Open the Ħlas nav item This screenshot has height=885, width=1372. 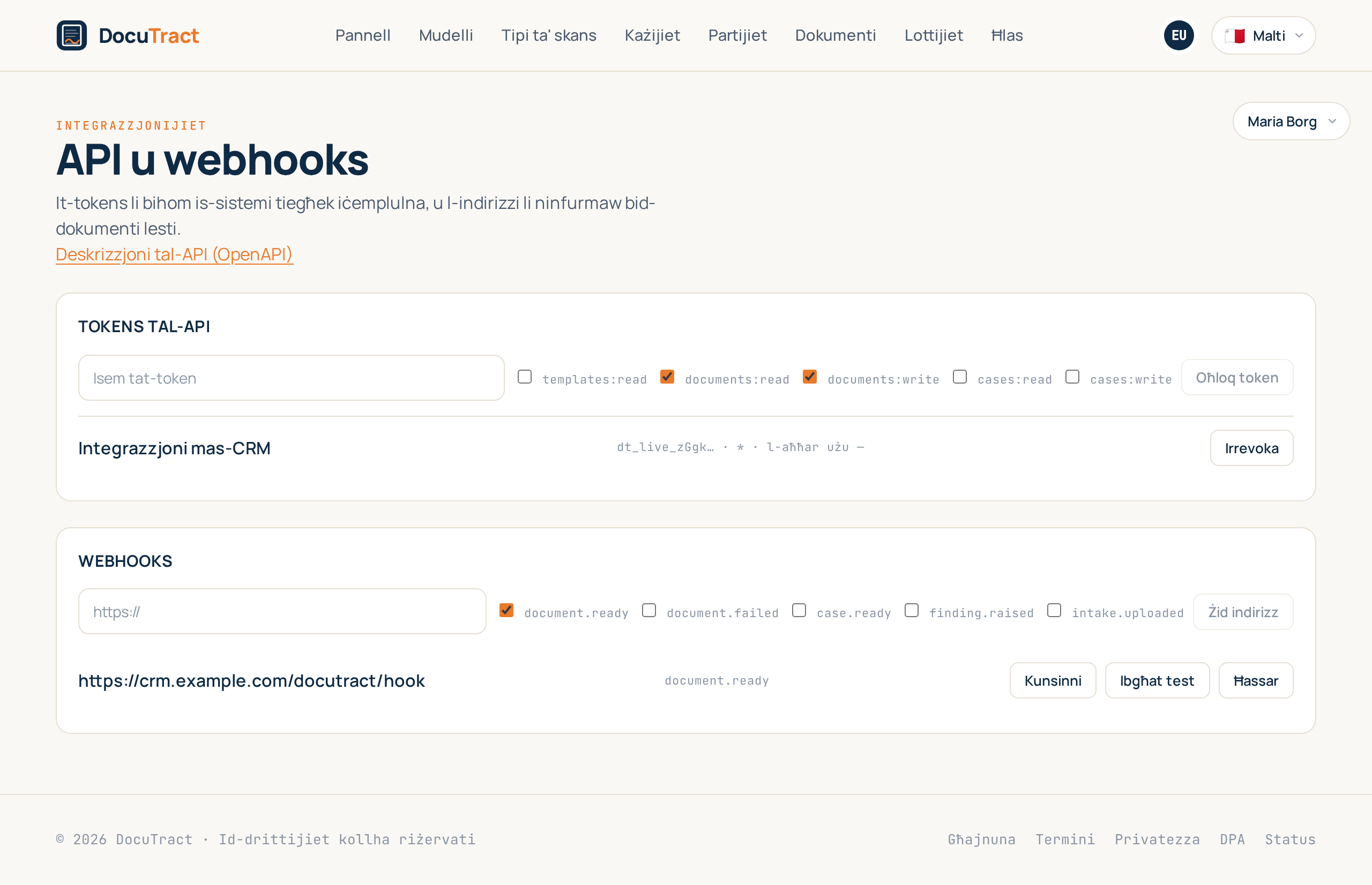point(1007,35)
